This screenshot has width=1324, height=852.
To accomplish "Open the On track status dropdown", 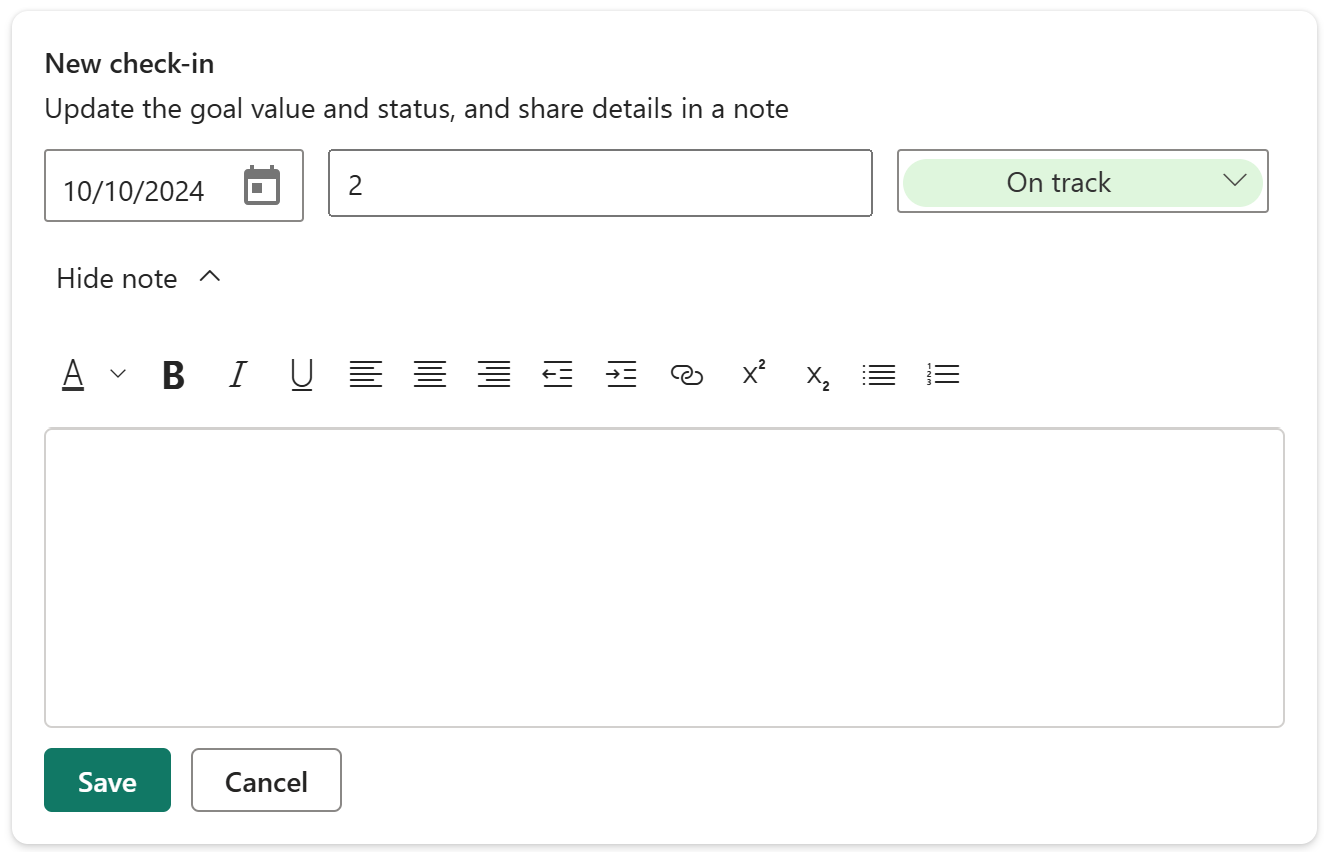I will pyautogui.click(x=1083, y=182).
